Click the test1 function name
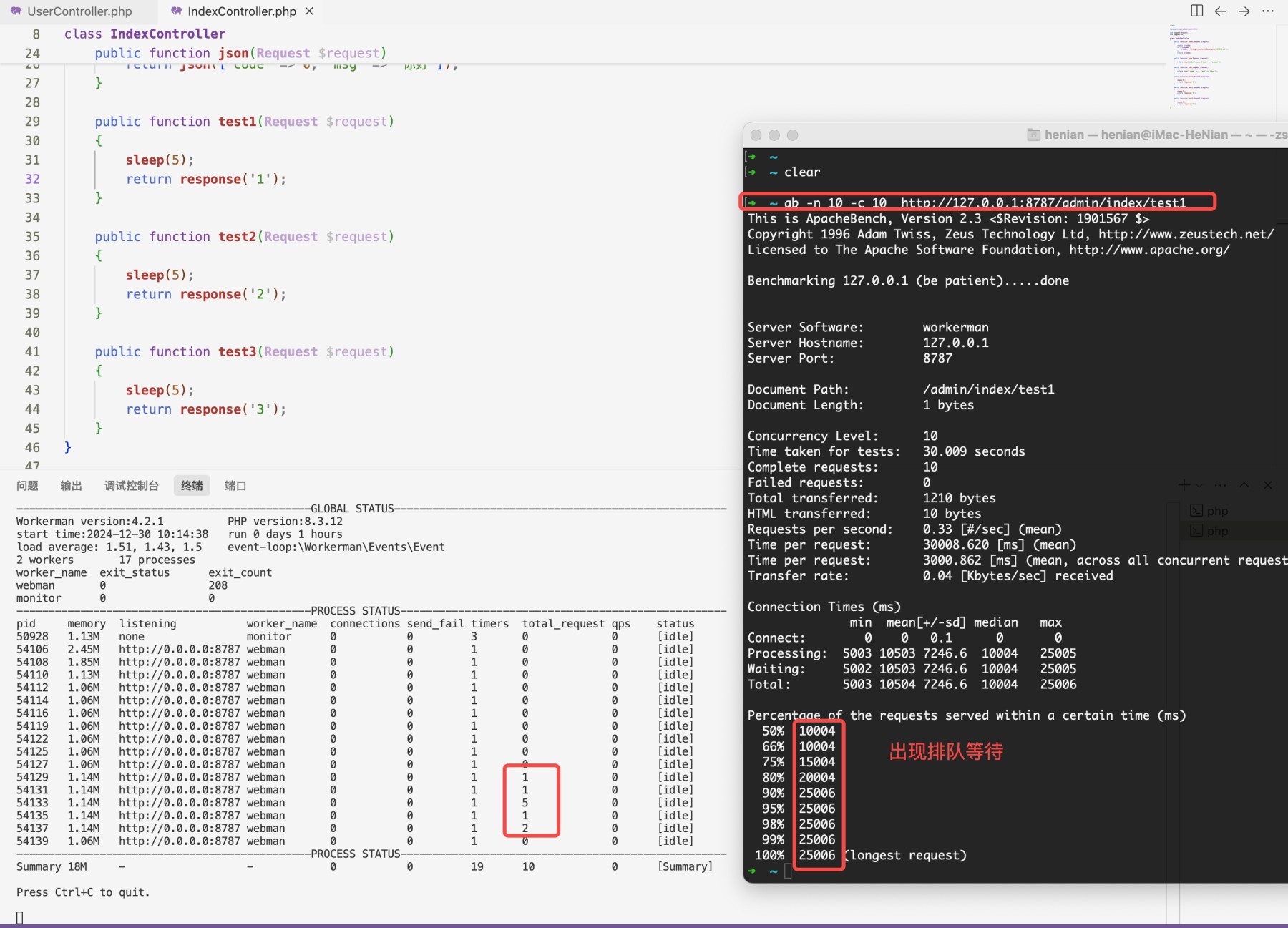Image resolution: width=1288 pixels, height=928 pixels. pyautogui.click(x=238, y=122)
